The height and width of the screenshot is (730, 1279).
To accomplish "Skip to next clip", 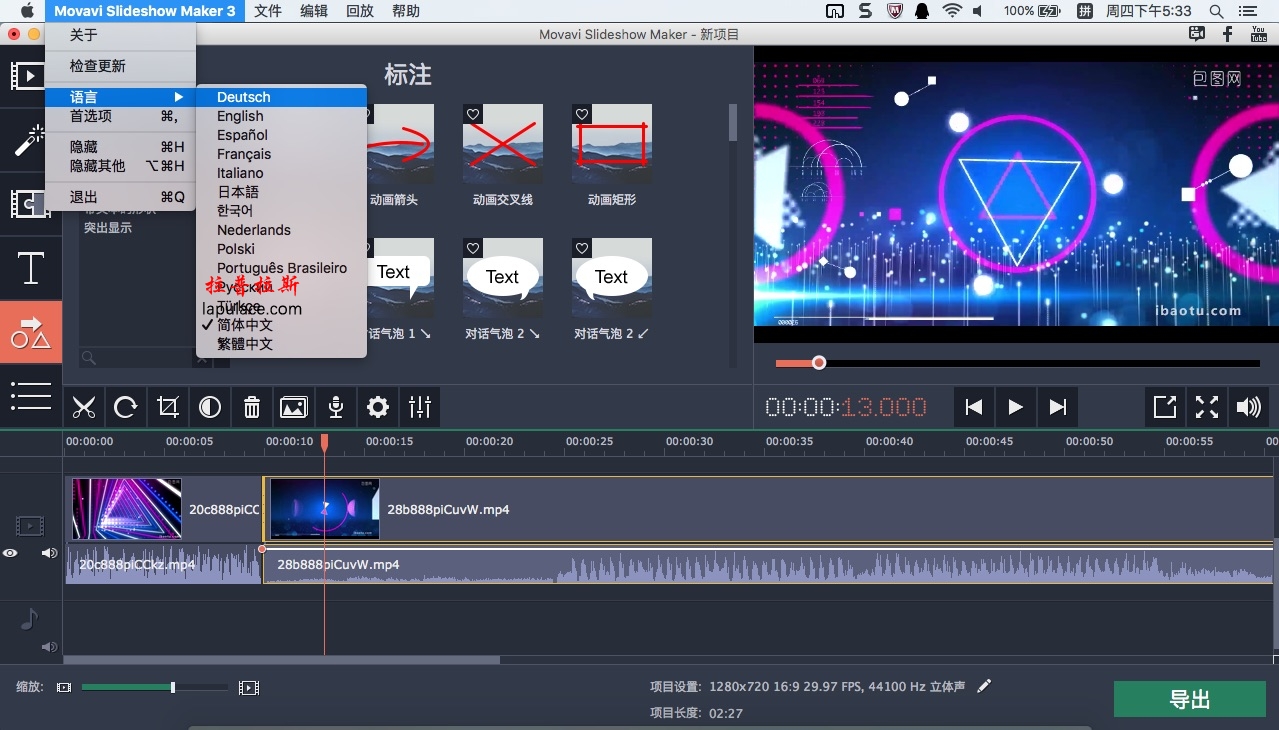I will point(1058,407).
